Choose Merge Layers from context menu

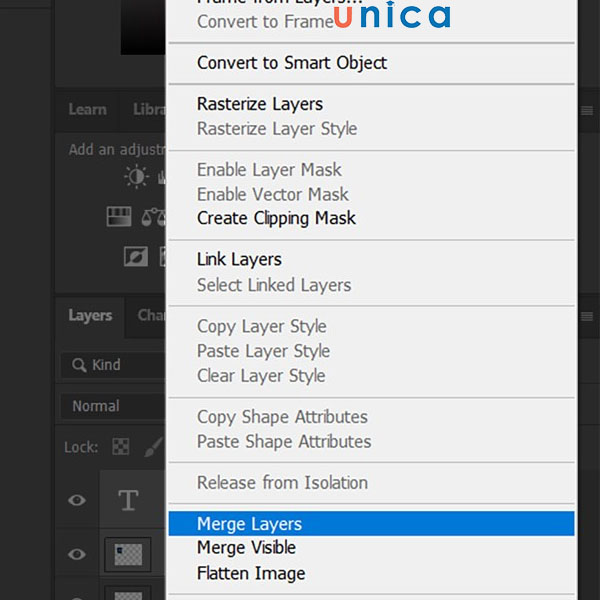tap(371, 523)
